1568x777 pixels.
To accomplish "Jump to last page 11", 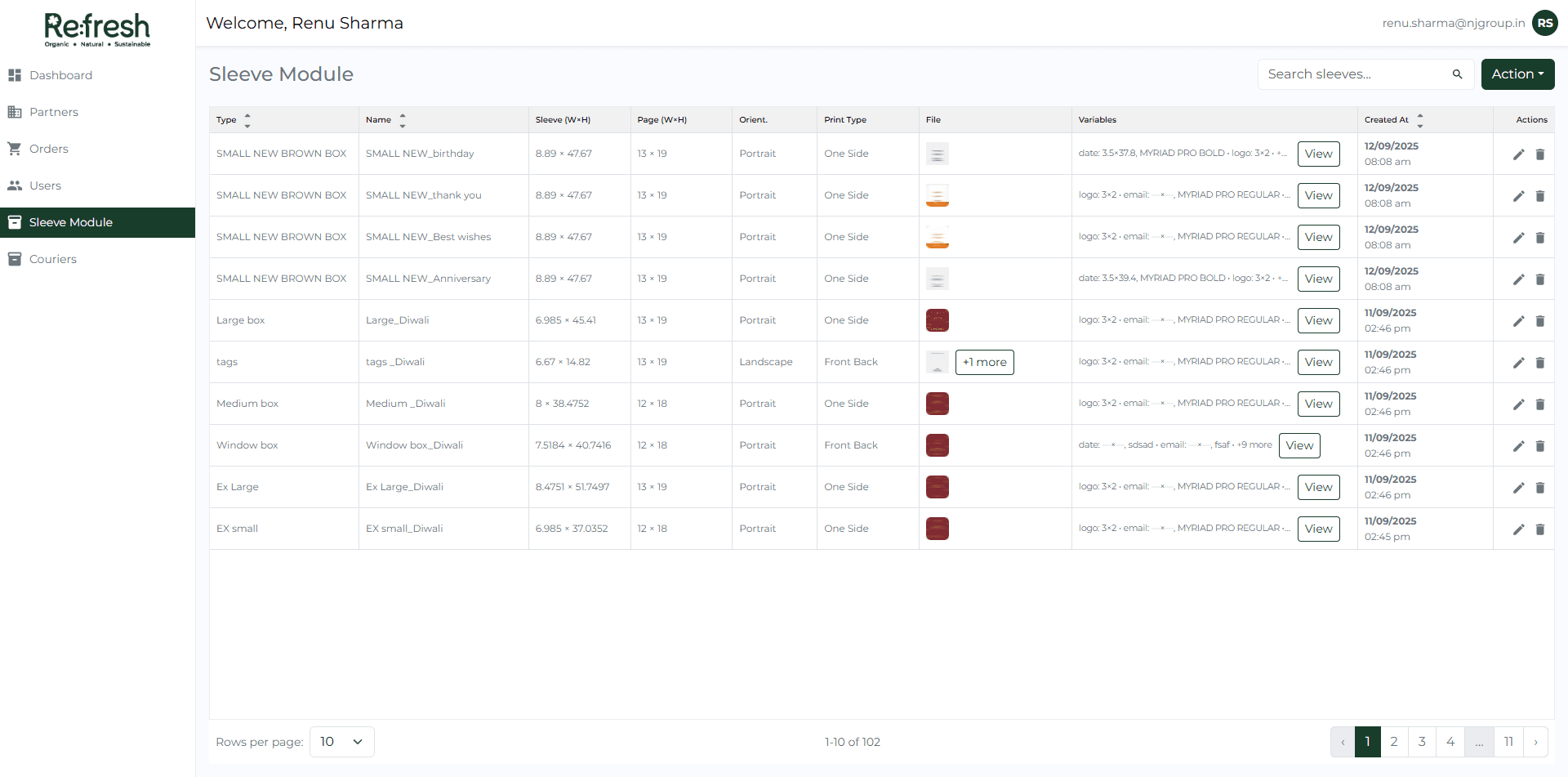I will point(1508,742).
